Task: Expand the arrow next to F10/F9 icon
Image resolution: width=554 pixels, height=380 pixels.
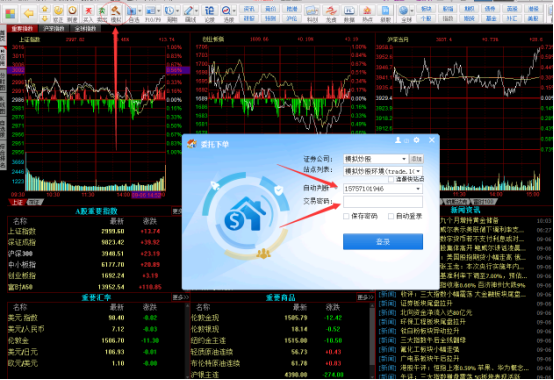Action: pyautogui.click(x=159, y=11)
